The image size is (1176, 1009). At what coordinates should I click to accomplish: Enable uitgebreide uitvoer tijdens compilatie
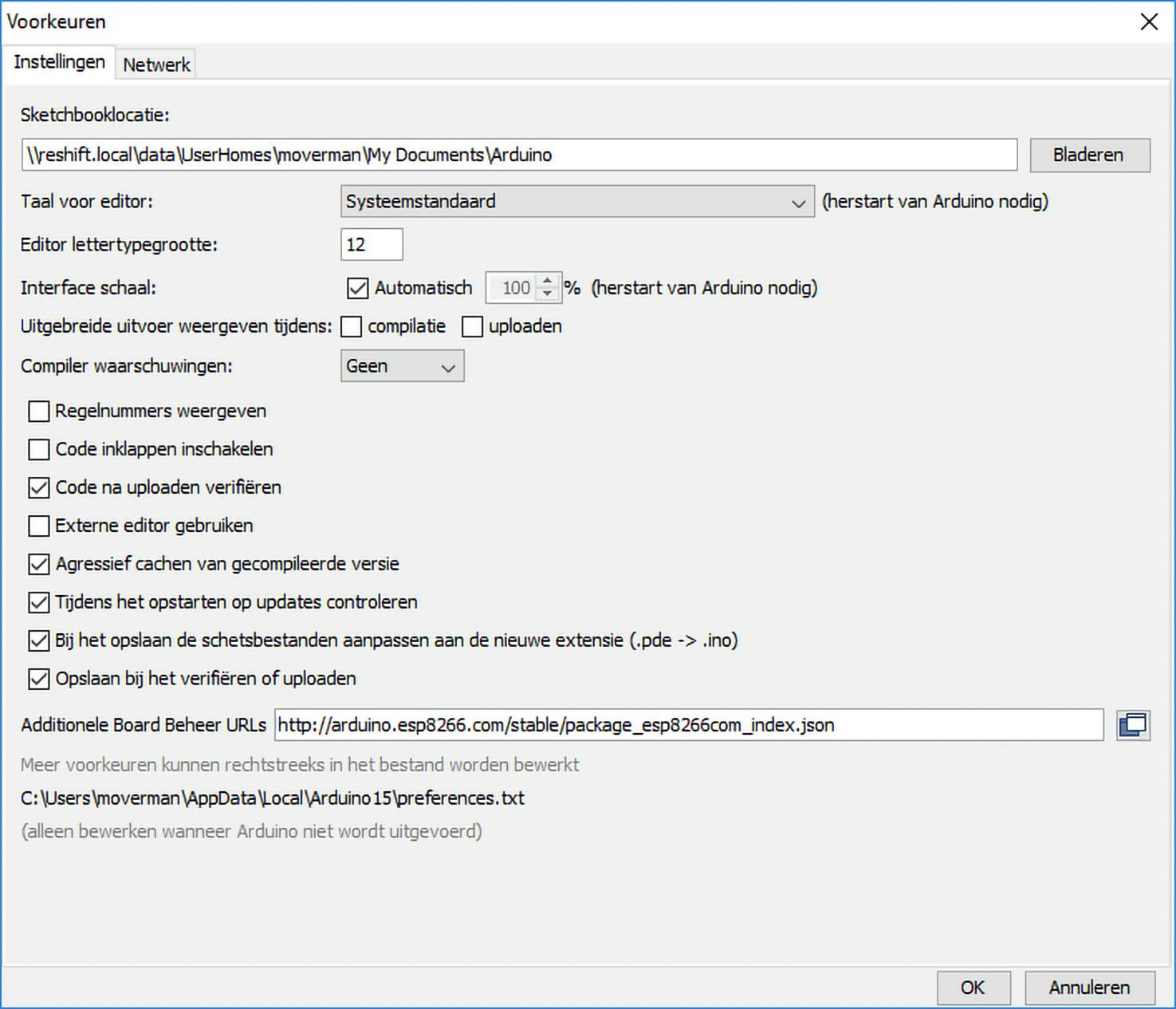tap(351, 325)
